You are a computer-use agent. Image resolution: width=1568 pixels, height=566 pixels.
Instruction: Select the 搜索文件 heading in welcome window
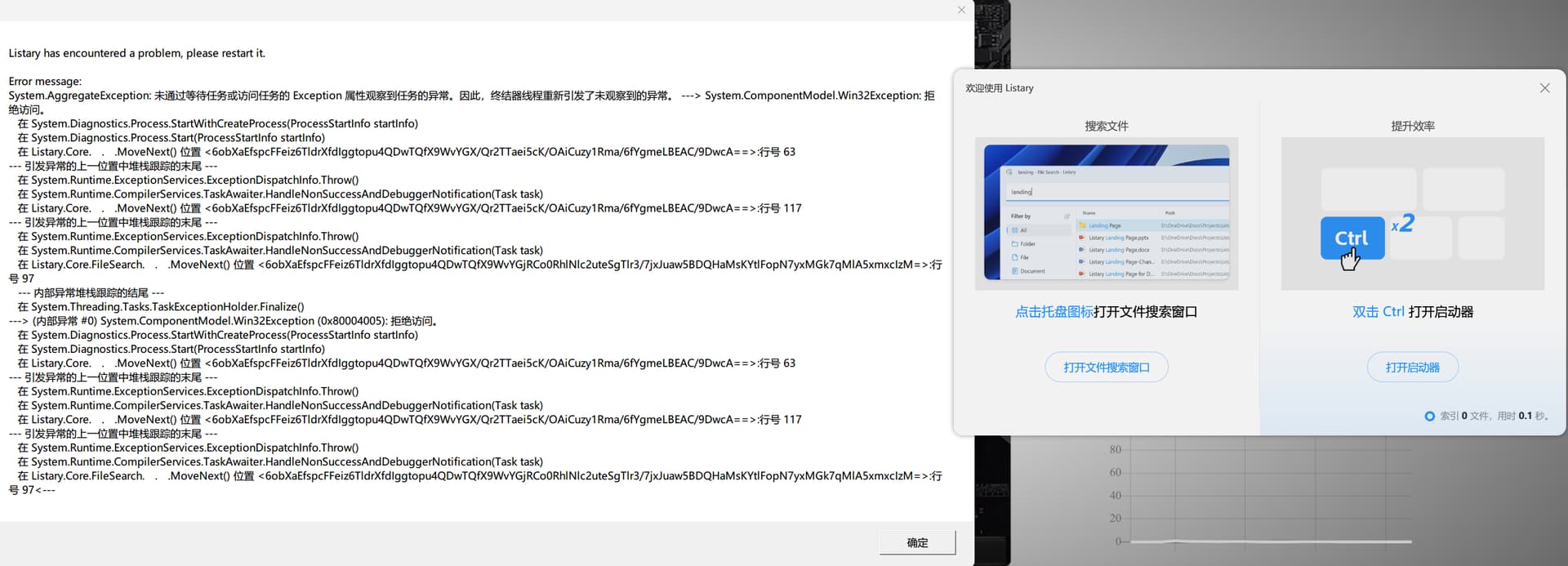tap(1107, 126)
